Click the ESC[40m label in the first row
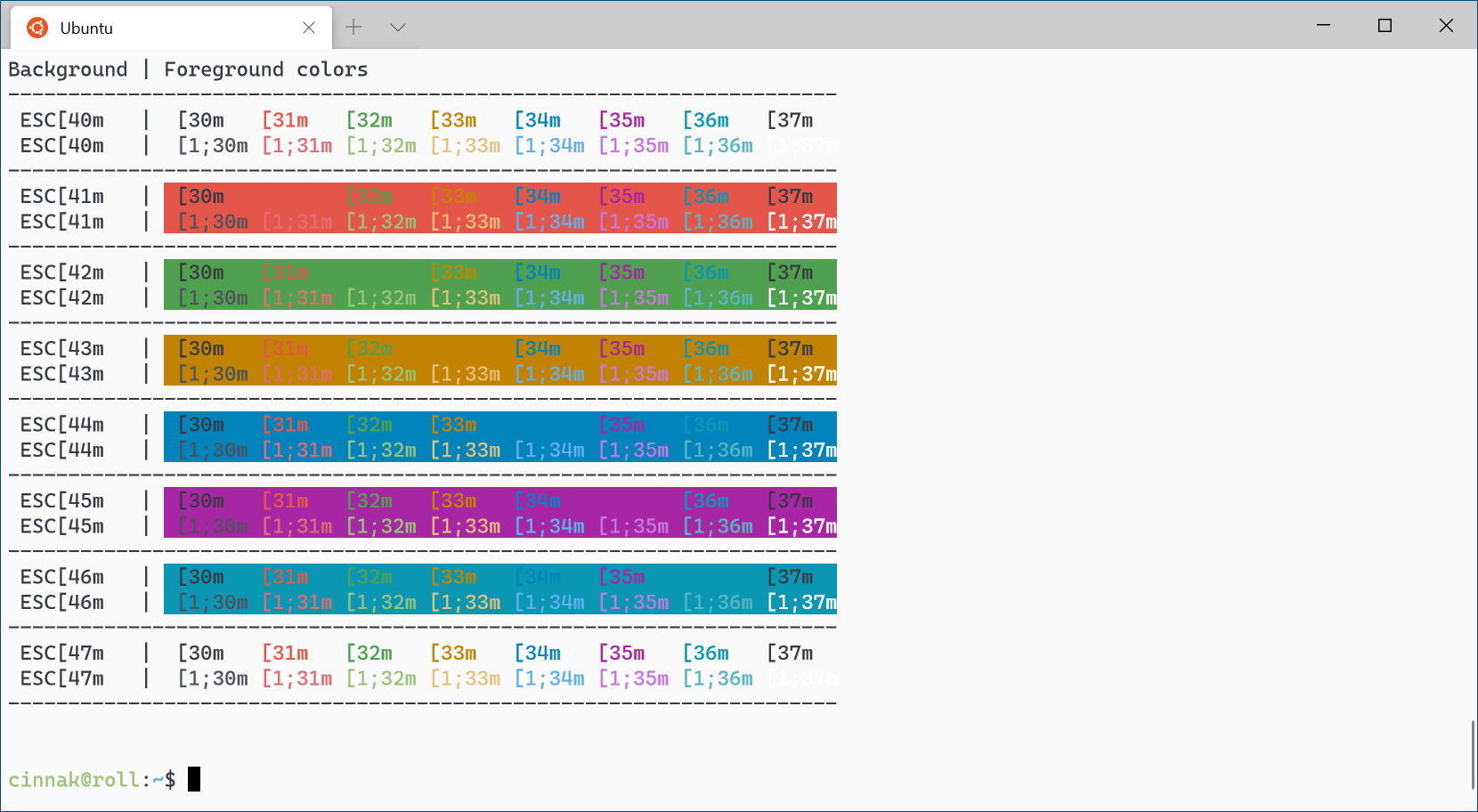1478x812 pixels. (x=61, y=119)
